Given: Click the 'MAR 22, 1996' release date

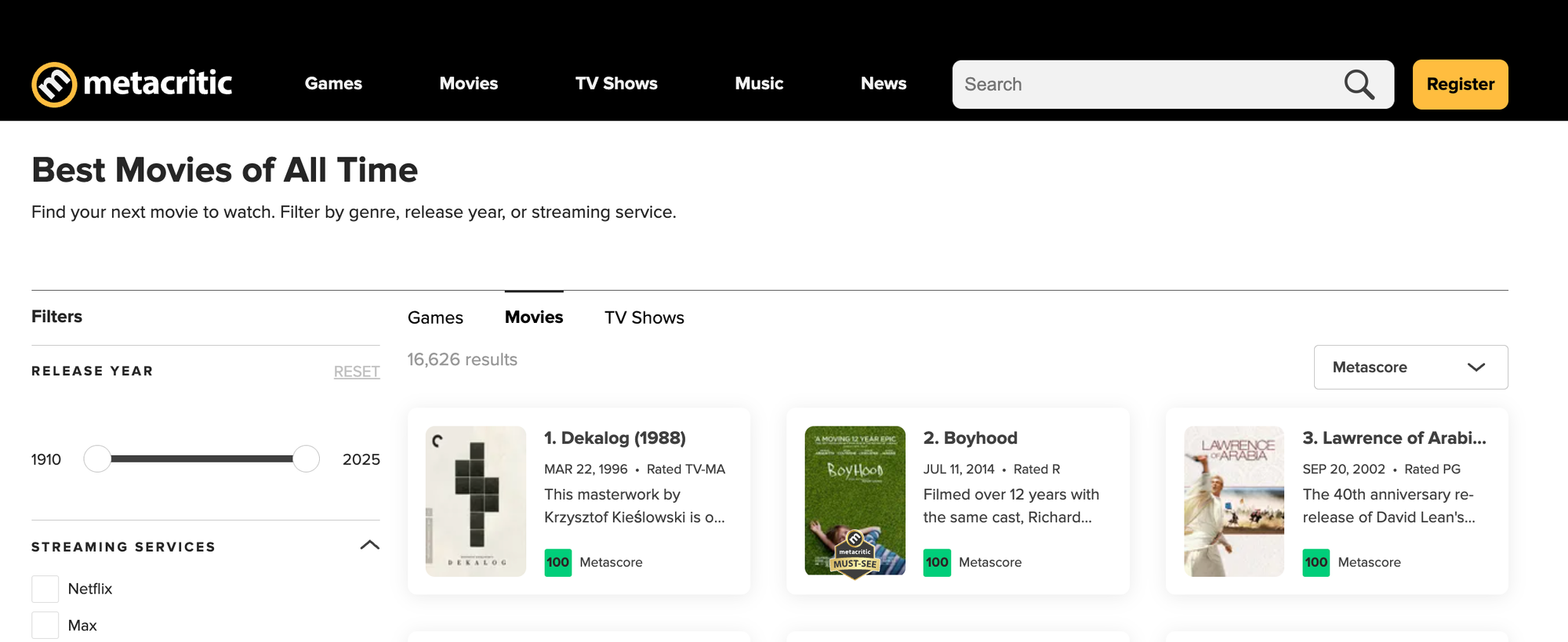Looking at the screenshot, I should click(586, 469).
